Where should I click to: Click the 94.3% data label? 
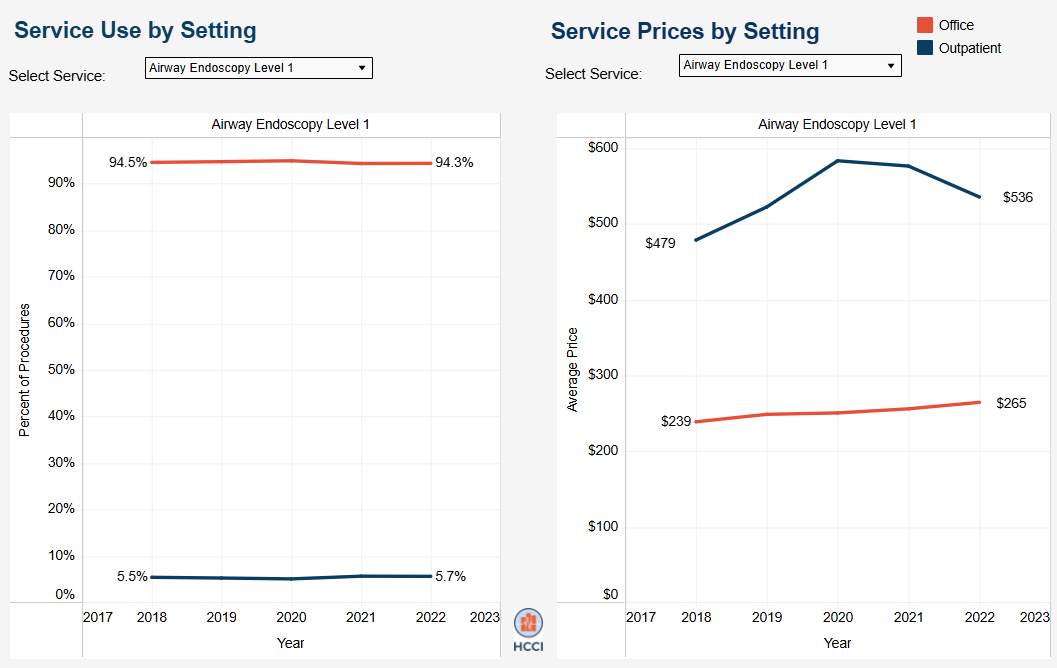(x=453, y=161)
